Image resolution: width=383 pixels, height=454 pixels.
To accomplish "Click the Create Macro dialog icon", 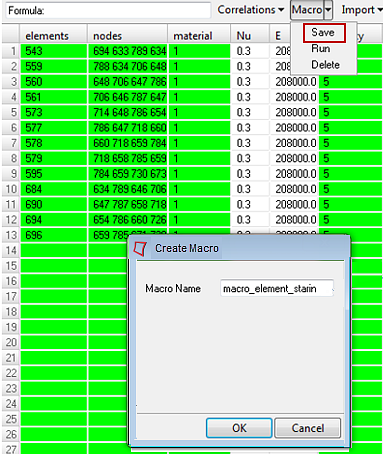I will (x=140, y=249).
